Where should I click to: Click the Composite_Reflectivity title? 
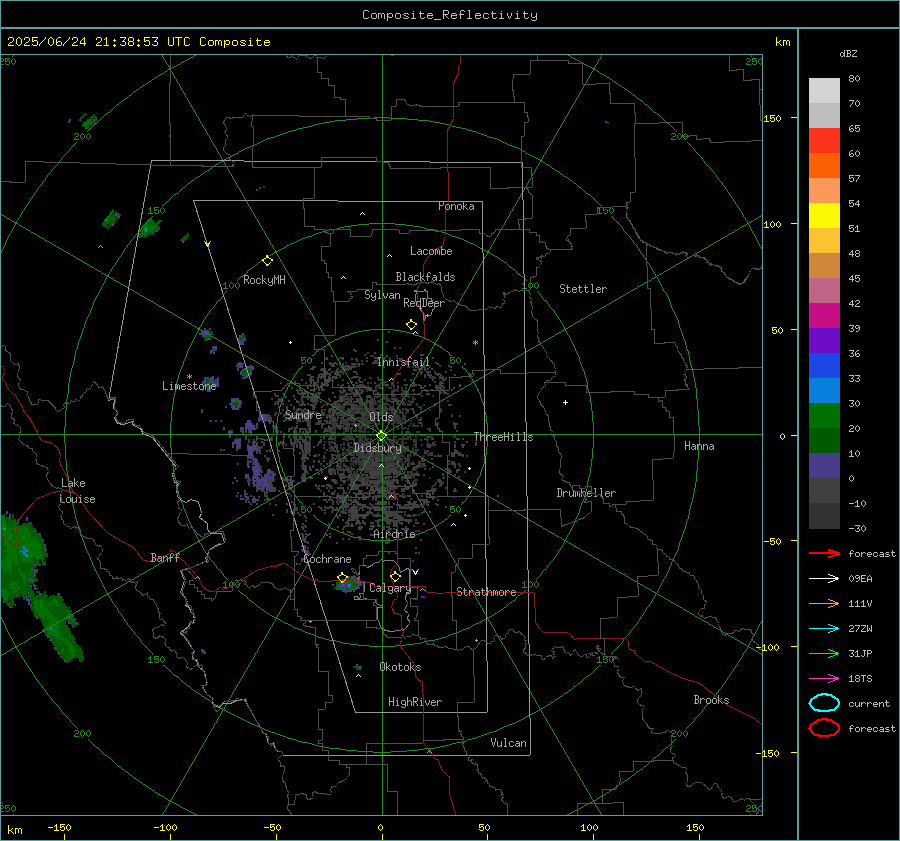point(450,15)
